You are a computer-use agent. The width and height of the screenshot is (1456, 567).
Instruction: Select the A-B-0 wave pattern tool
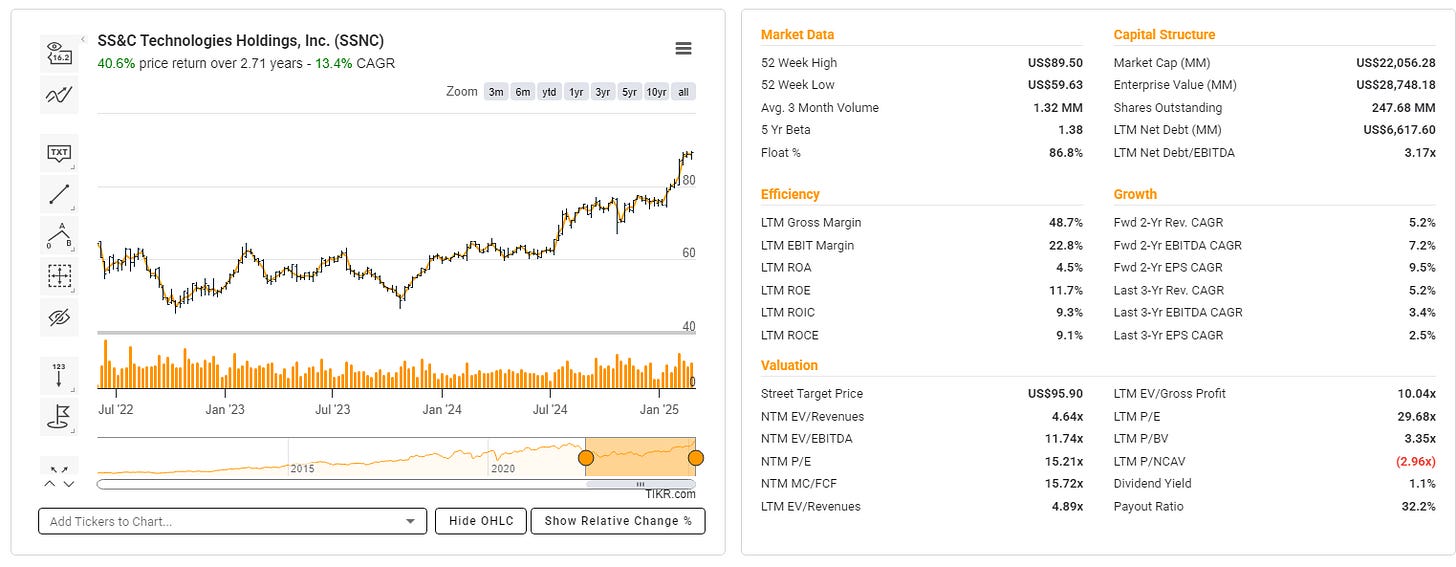pyautogui.click(x=59, y=236)
